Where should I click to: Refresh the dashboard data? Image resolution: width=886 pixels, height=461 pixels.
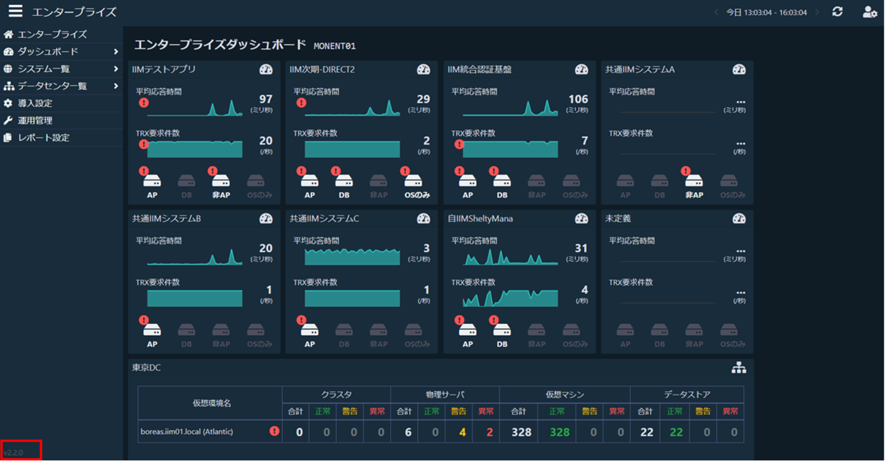pyautogui.click(x=837, y=11)
